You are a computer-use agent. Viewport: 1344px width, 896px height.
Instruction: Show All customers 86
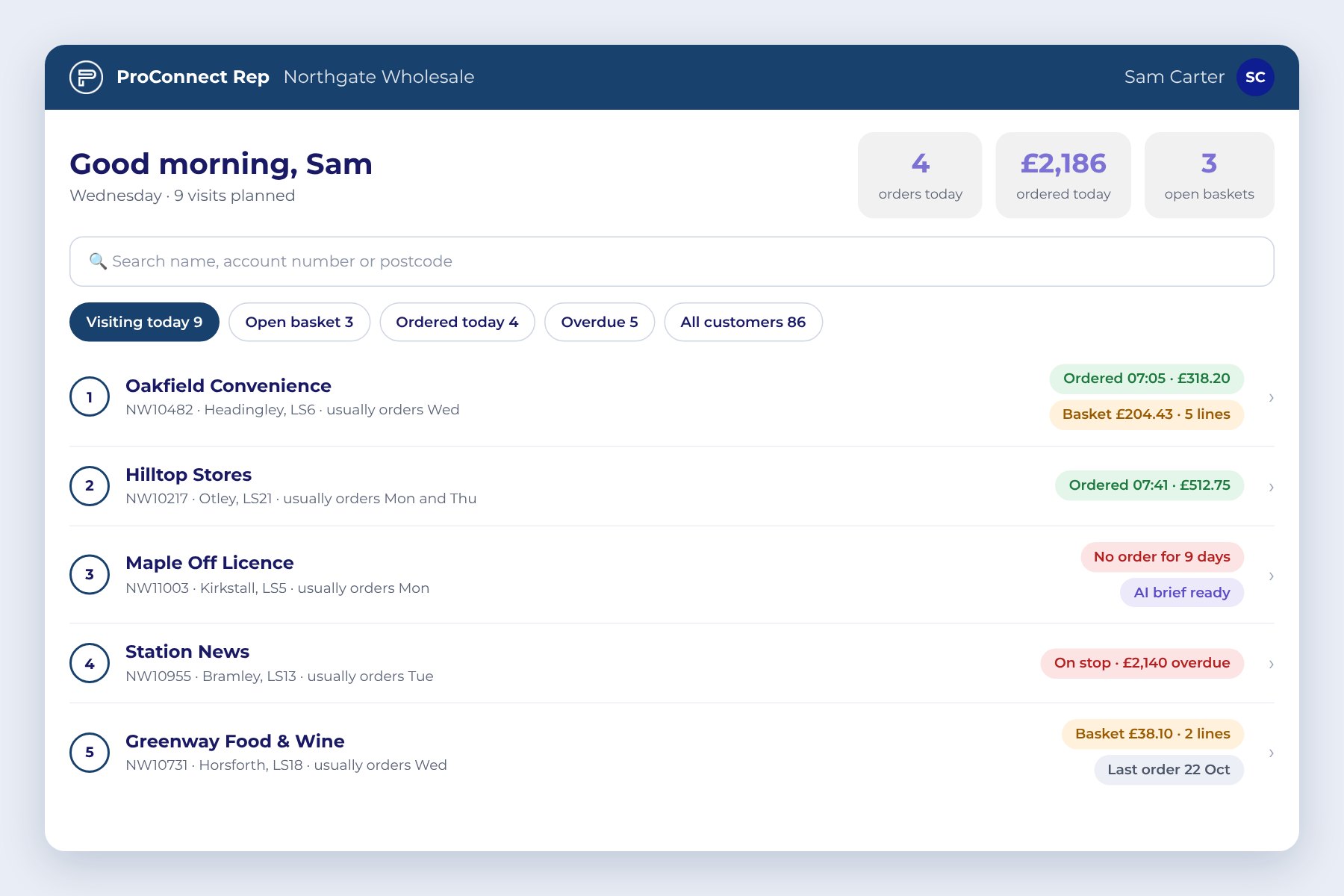(743, 322)
